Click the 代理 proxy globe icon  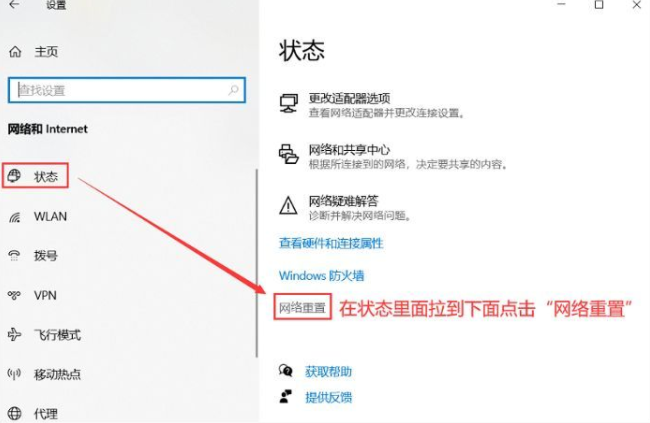coord(15,413)
